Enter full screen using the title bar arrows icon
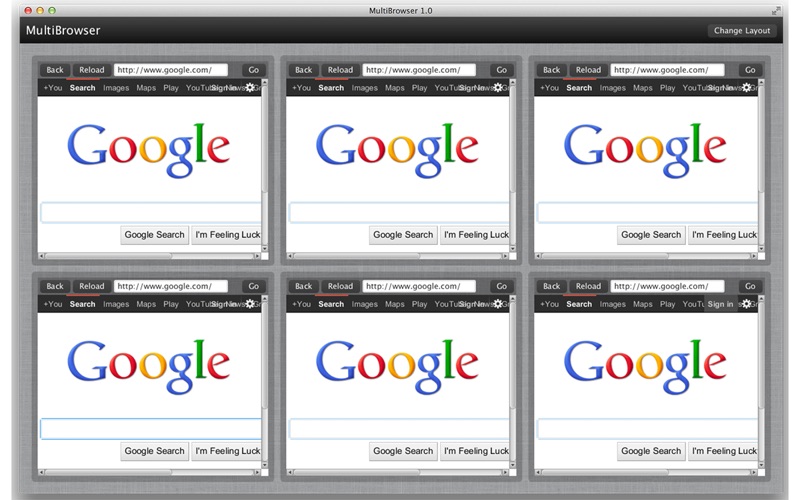The width and height of the screenshot is (800, 500). 776,10
